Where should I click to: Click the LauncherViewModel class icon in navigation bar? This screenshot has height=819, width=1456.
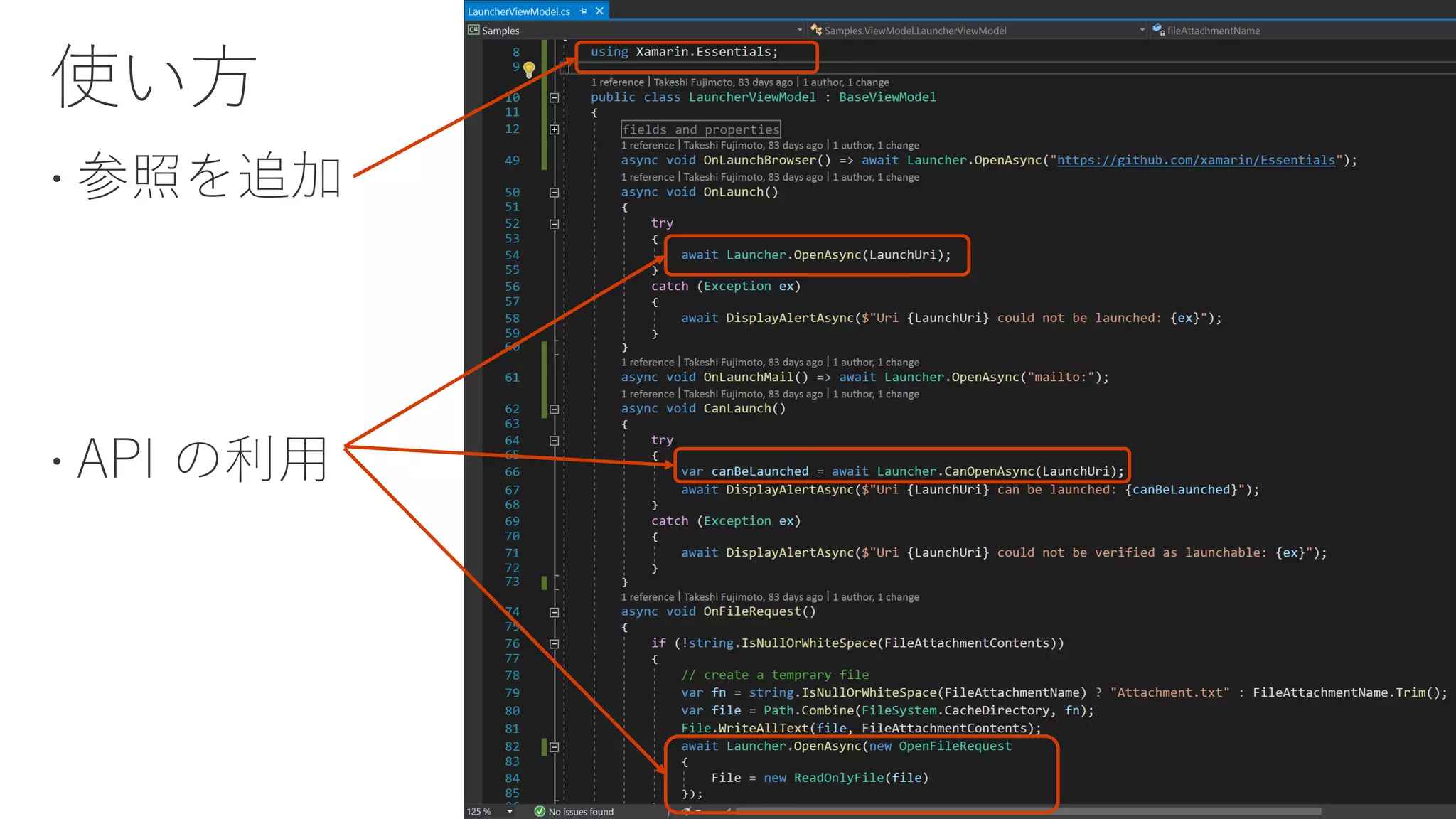click(x=816, y=30)
